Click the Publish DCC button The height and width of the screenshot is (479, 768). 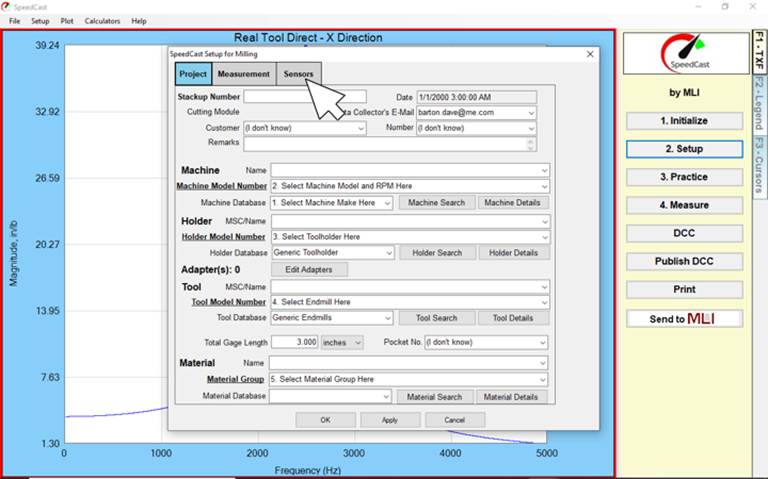click(684, 262)
